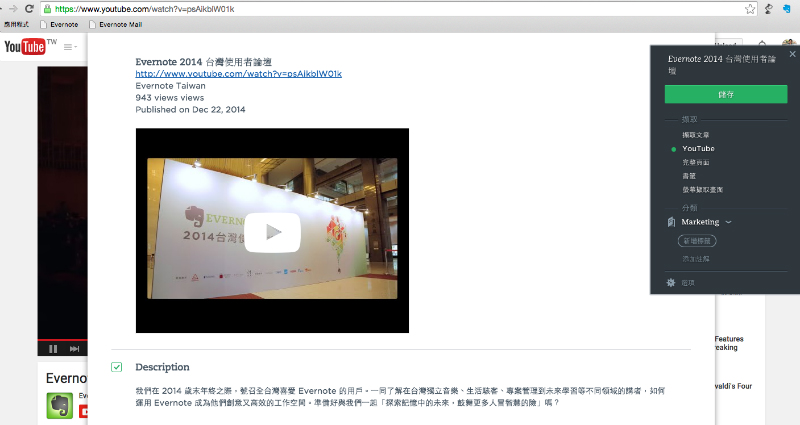
Task: Select the YouTube clip type
Action: point(698,148)
